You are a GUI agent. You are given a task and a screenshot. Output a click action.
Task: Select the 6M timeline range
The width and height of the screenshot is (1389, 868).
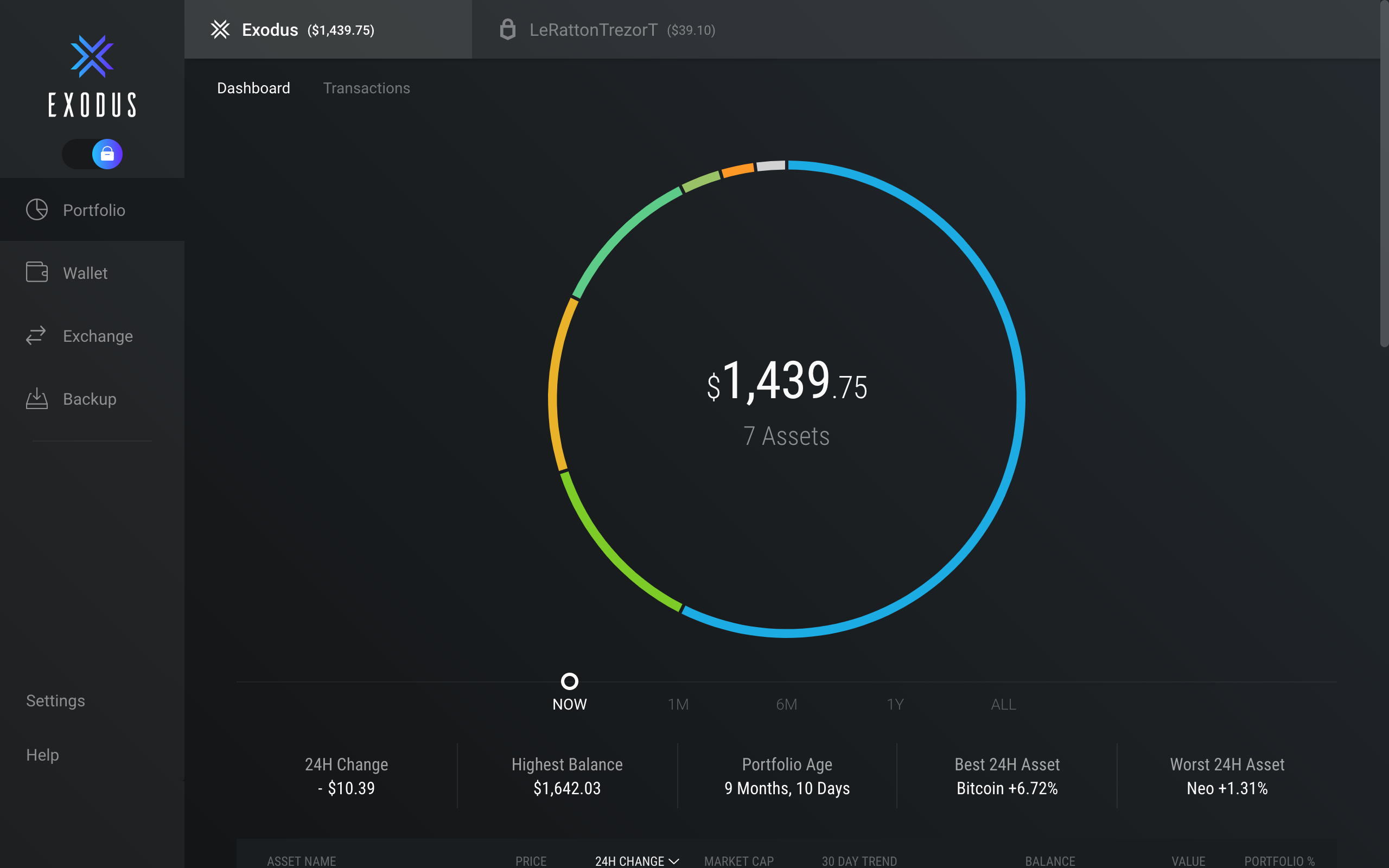pyautogui.click(x=786, y=704)
